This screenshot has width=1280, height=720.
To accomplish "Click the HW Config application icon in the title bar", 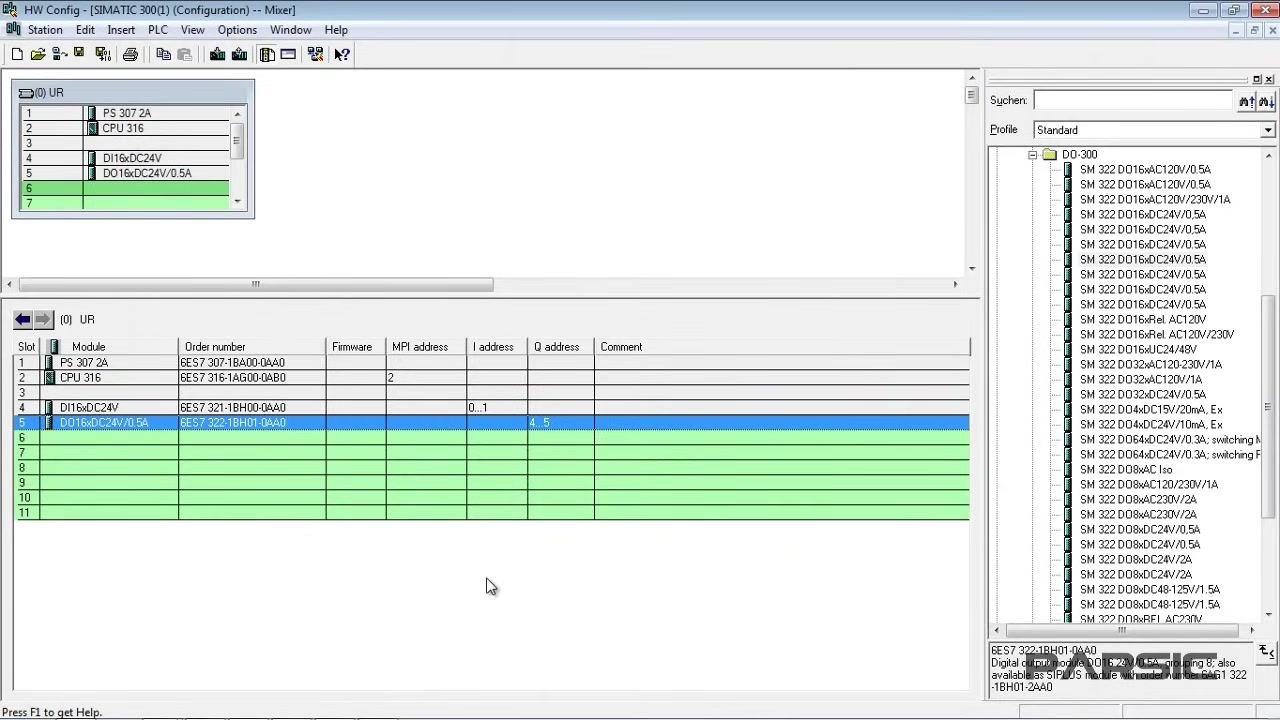I will (11, 9).
